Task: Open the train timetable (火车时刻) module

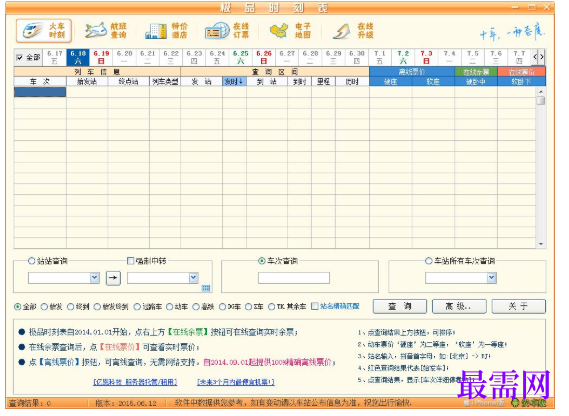Action: (44, 31)
